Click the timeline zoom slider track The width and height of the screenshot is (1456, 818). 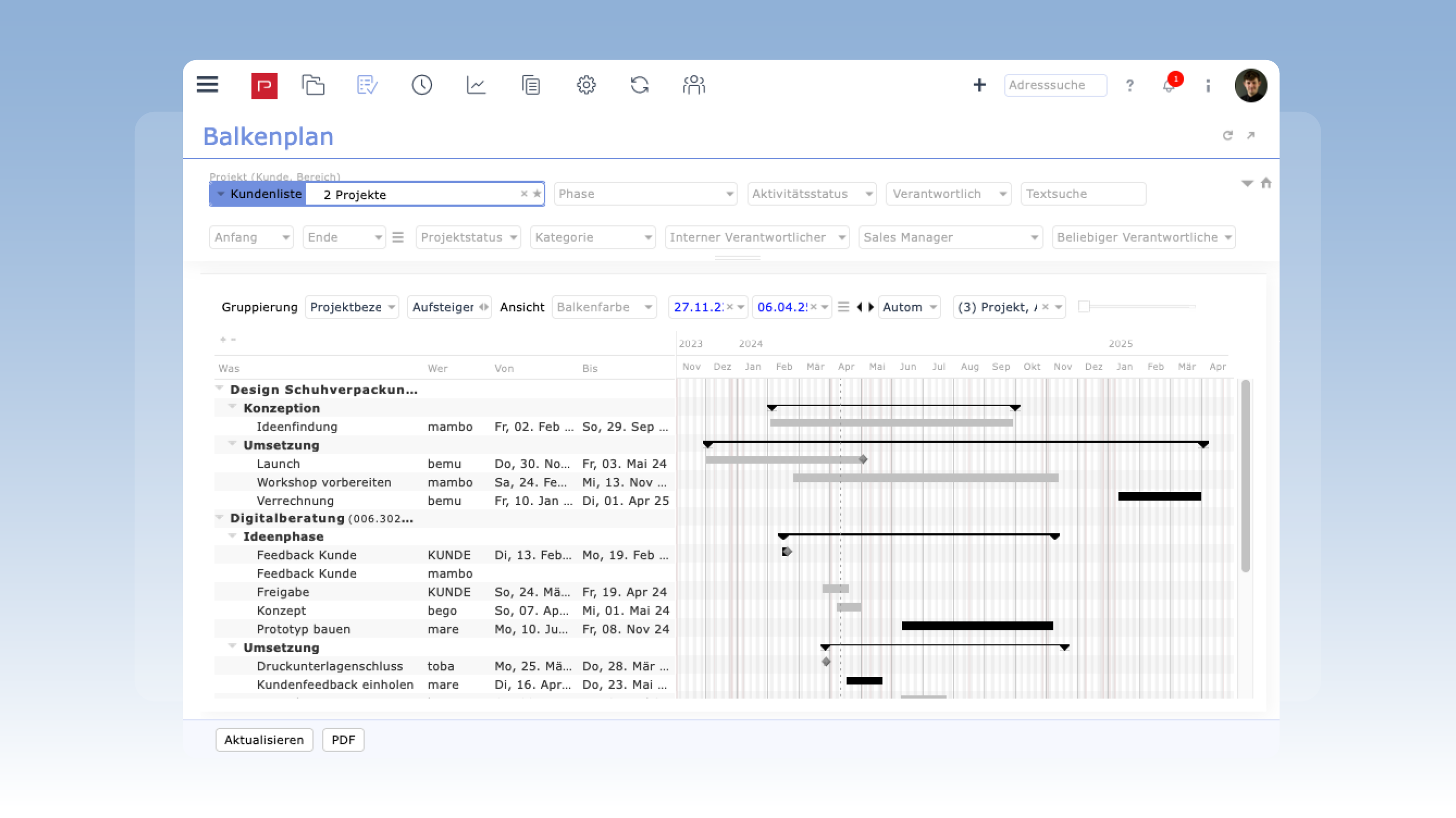[1142, 306]
